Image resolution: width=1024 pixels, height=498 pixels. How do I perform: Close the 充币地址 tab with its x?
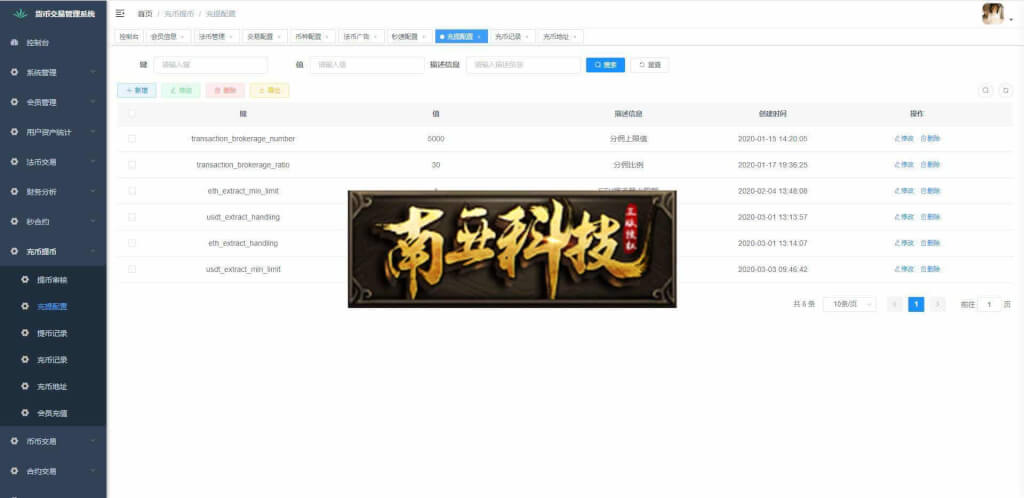tap(575, 37)
